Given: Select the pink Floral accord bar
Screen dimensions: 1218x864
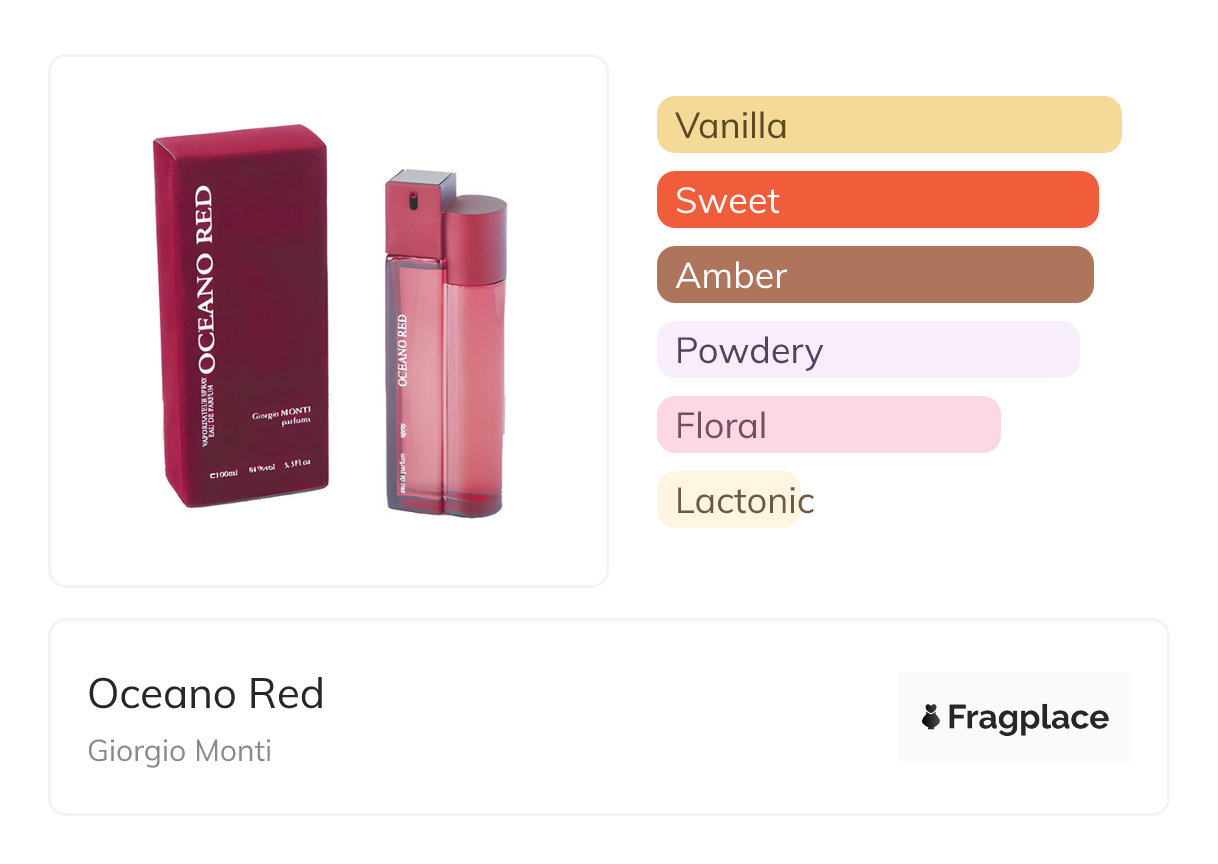Looking at the screenshot, I should [x=828, y=425].
